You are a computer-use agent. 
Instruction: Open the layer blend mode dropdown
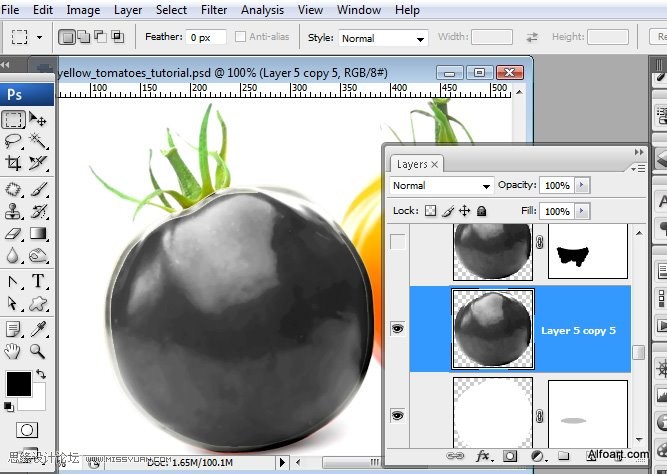(441, 186)
